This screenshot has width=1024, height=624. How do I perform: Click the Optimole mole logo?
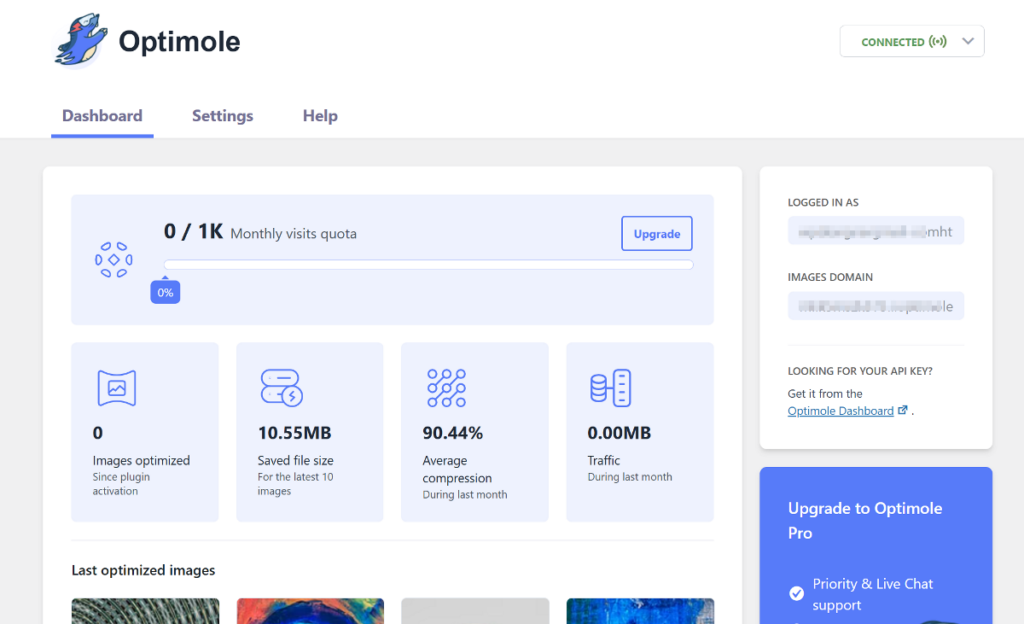coord(80,40)
